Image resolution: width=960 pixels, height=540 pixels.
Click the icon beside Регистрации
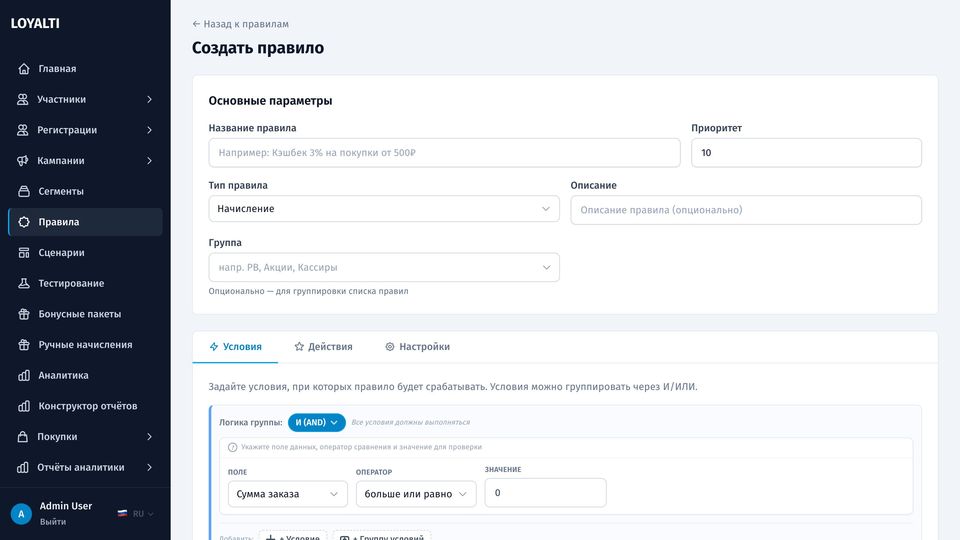click(23, 130)
